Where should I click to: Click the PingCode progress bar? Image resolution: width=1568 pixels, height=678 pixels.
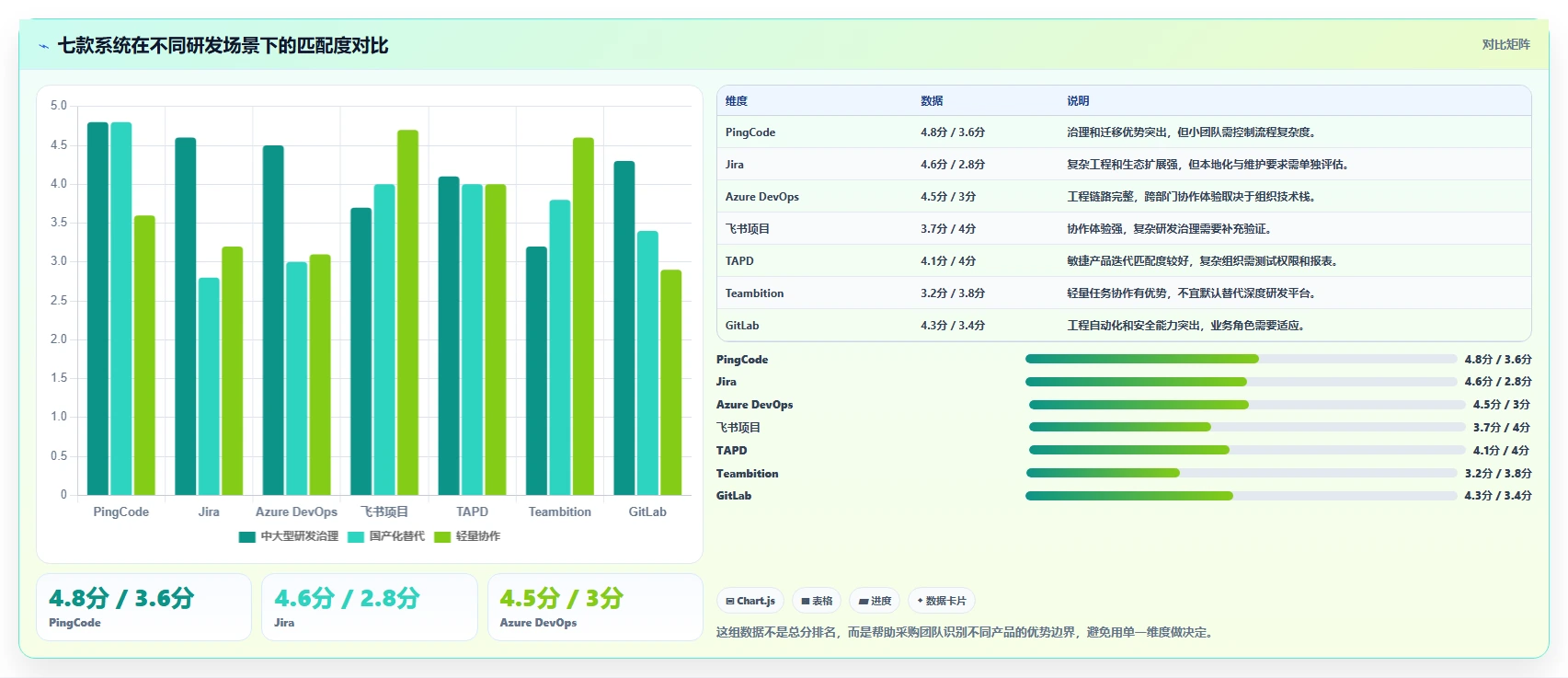click(x=1242, y=359)
